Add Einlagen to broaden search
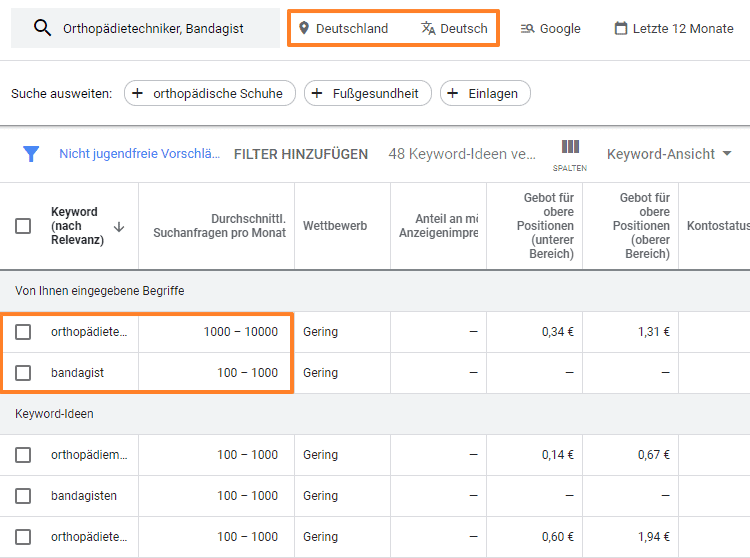Image resolution: width=750 pixels, height=558 pixels. [485, 93]
